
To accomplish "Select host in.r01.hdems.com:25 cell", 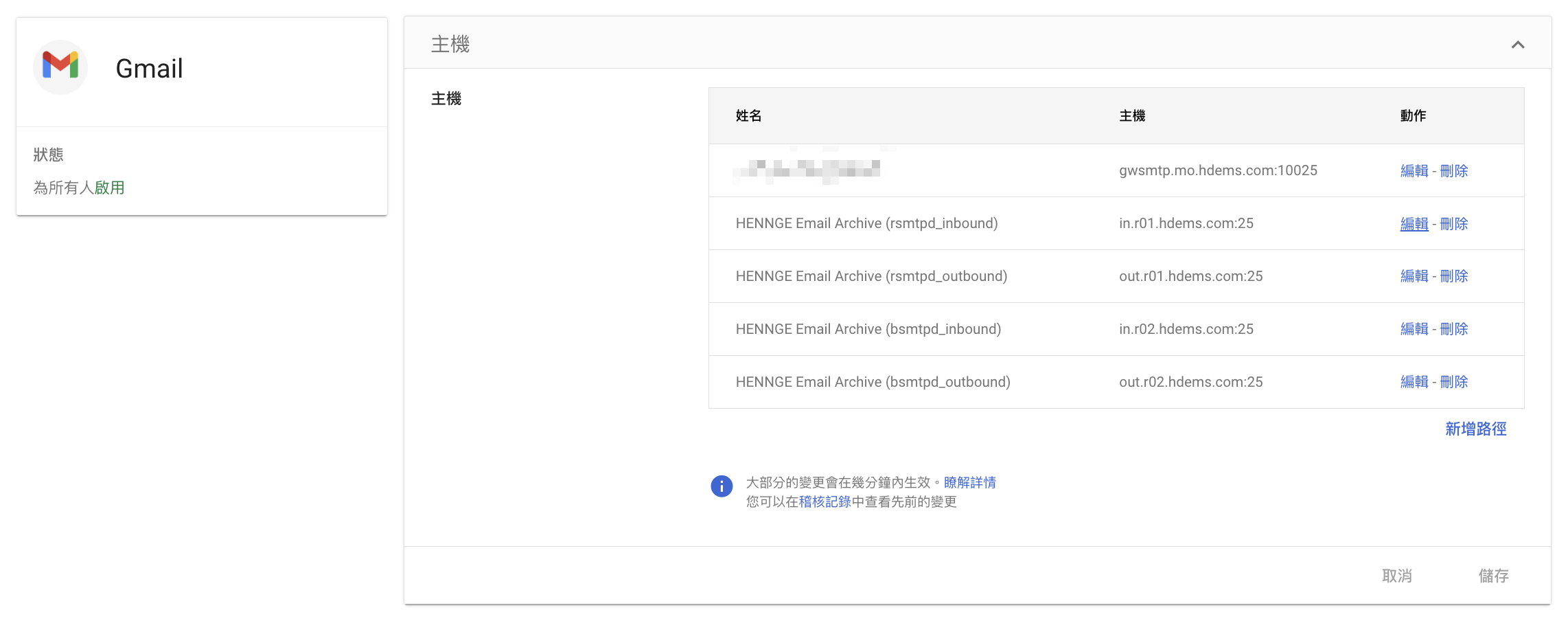I will [1186, 223].
